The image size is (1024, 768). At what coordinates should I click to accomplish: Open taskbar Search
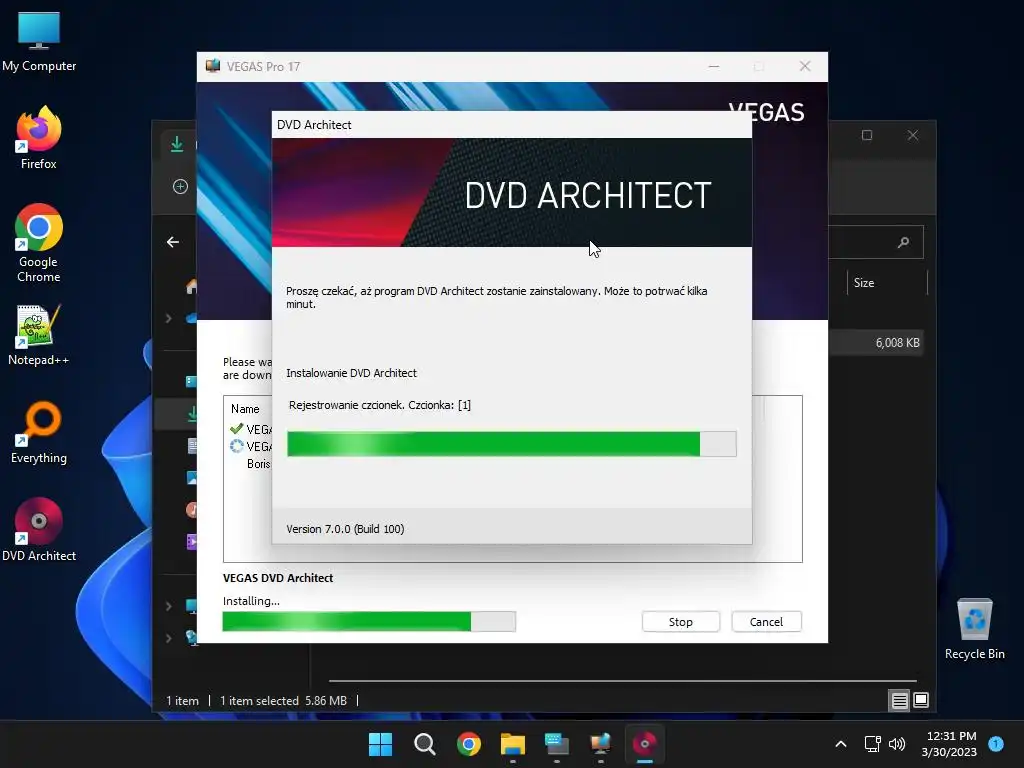(x=424, y=744)
